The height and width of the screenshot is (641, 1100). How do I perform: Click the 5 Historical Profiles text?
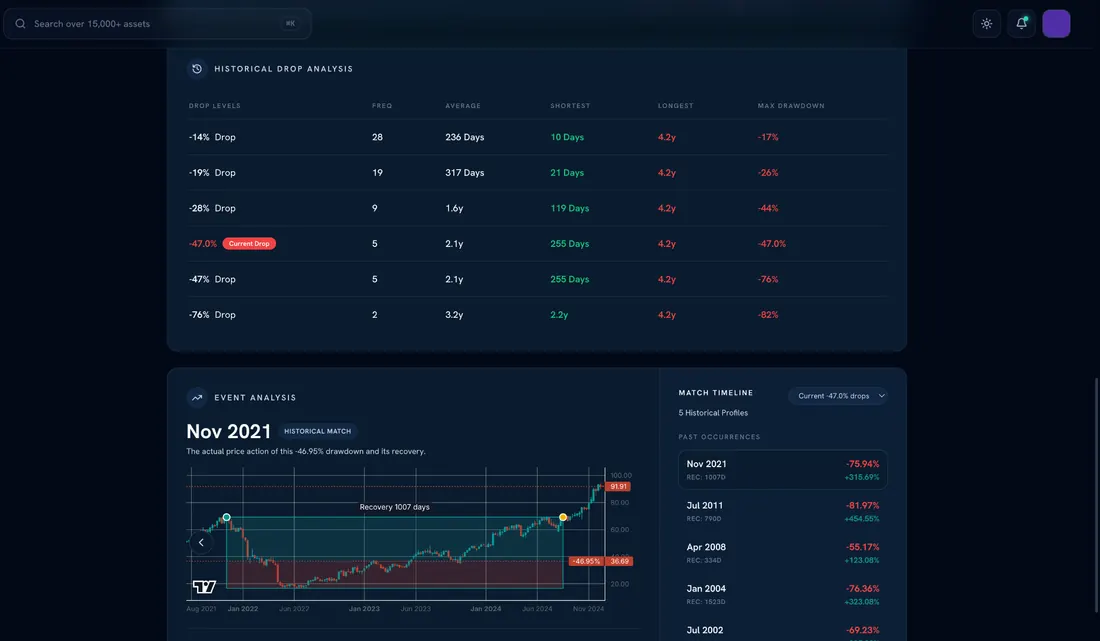(713, 413)
